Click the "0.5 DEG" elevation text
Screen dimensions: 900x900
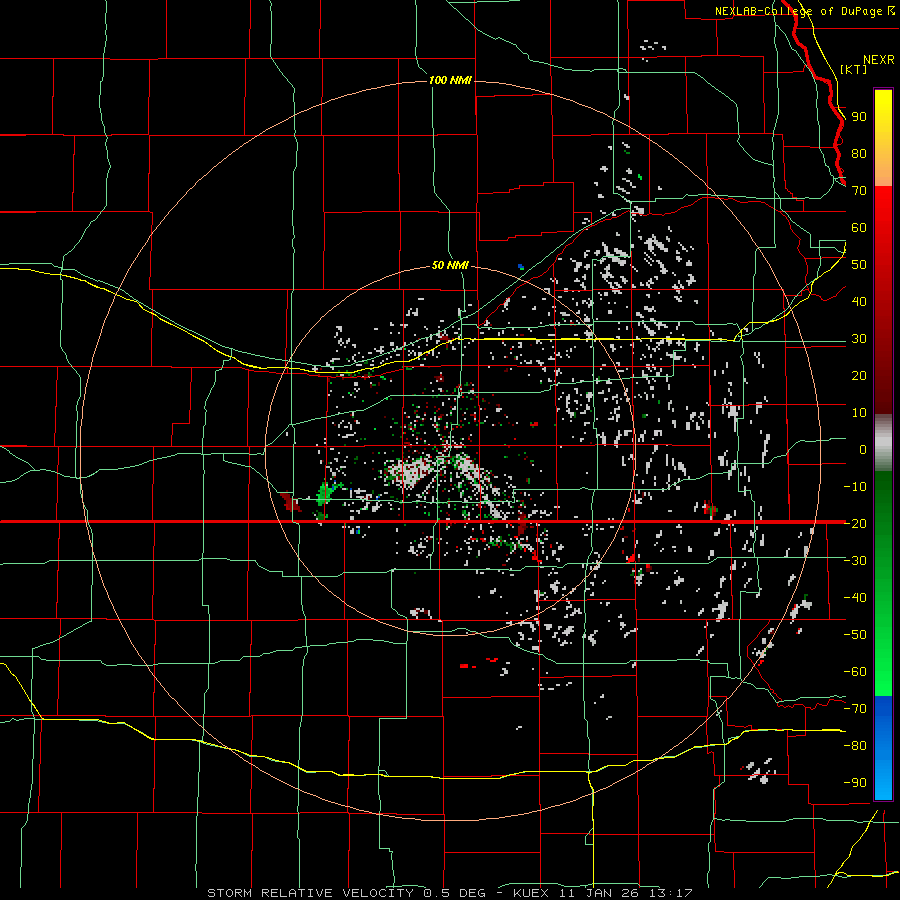(455, 893)
